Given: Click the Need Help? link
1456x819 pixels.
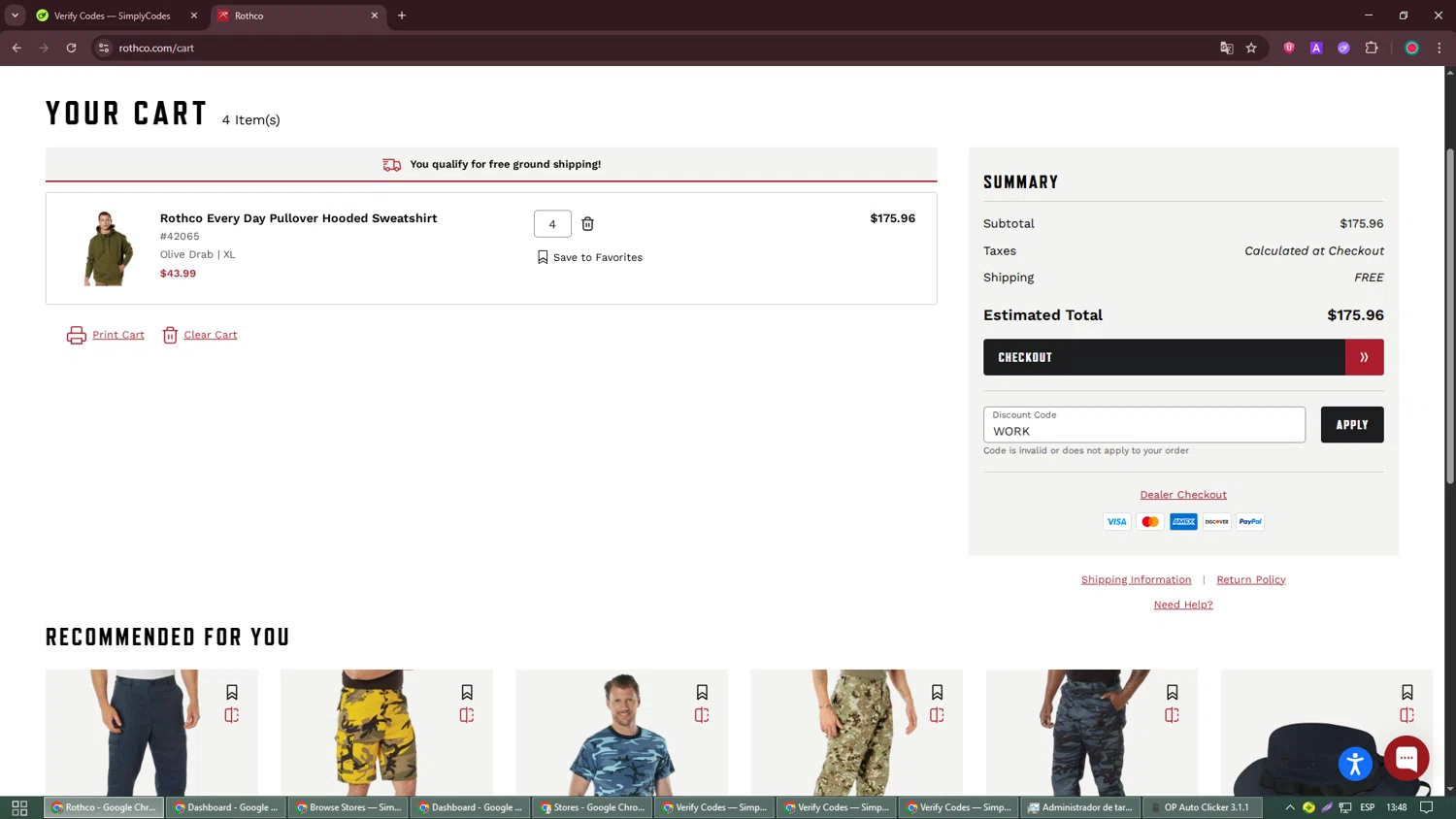Looking at the screenshot, I should [1183, 605].
